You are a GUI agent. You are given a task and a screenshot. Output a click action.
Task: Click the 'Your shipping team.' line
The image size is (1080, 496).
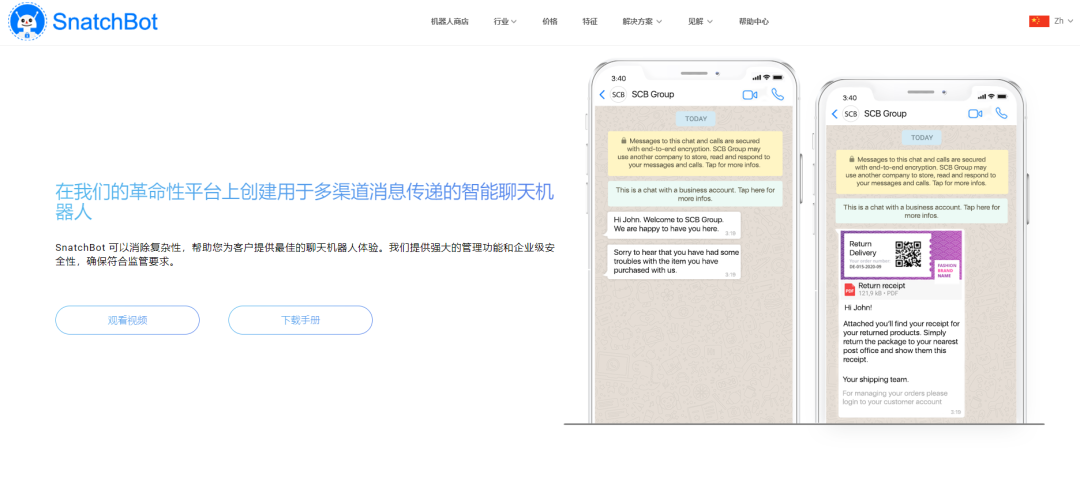(x=876, y=379)
